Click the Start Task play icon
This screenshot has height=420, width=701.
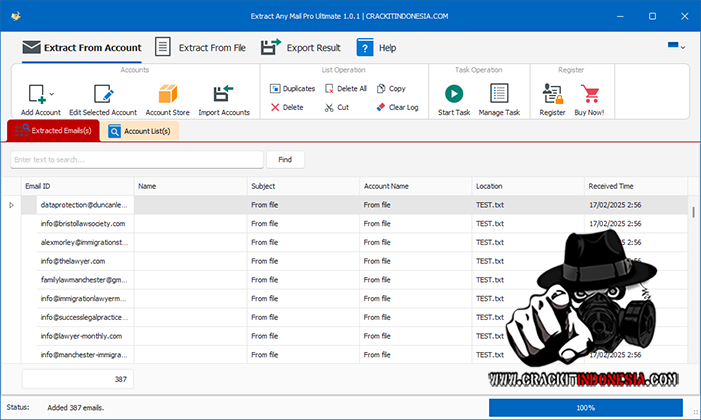point(454,94)
